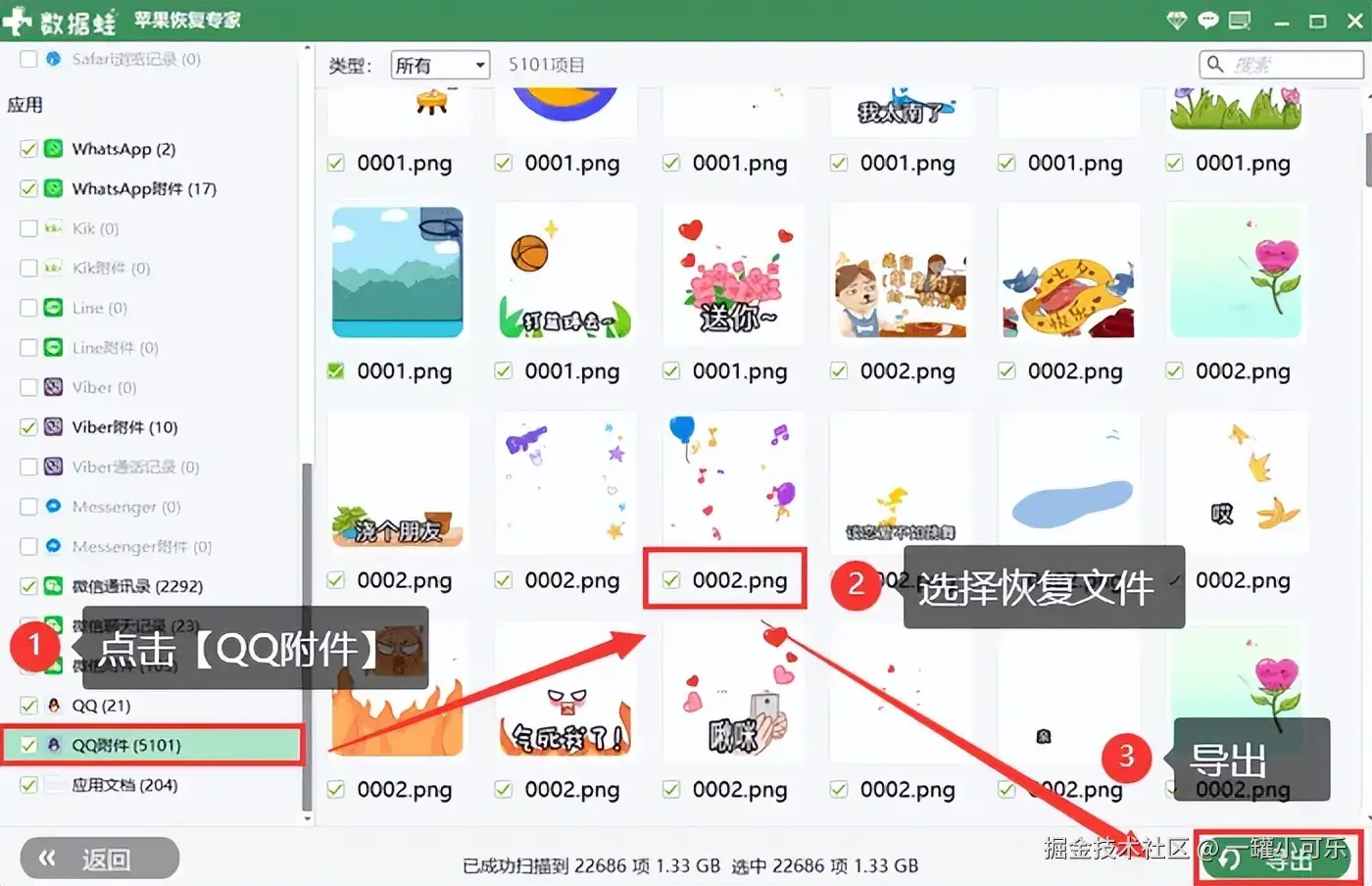The height and width of the screenshot is (886, 1372).
Task: Click the sidebar scrollbar down arrow
Action: (x=308, y=817)
